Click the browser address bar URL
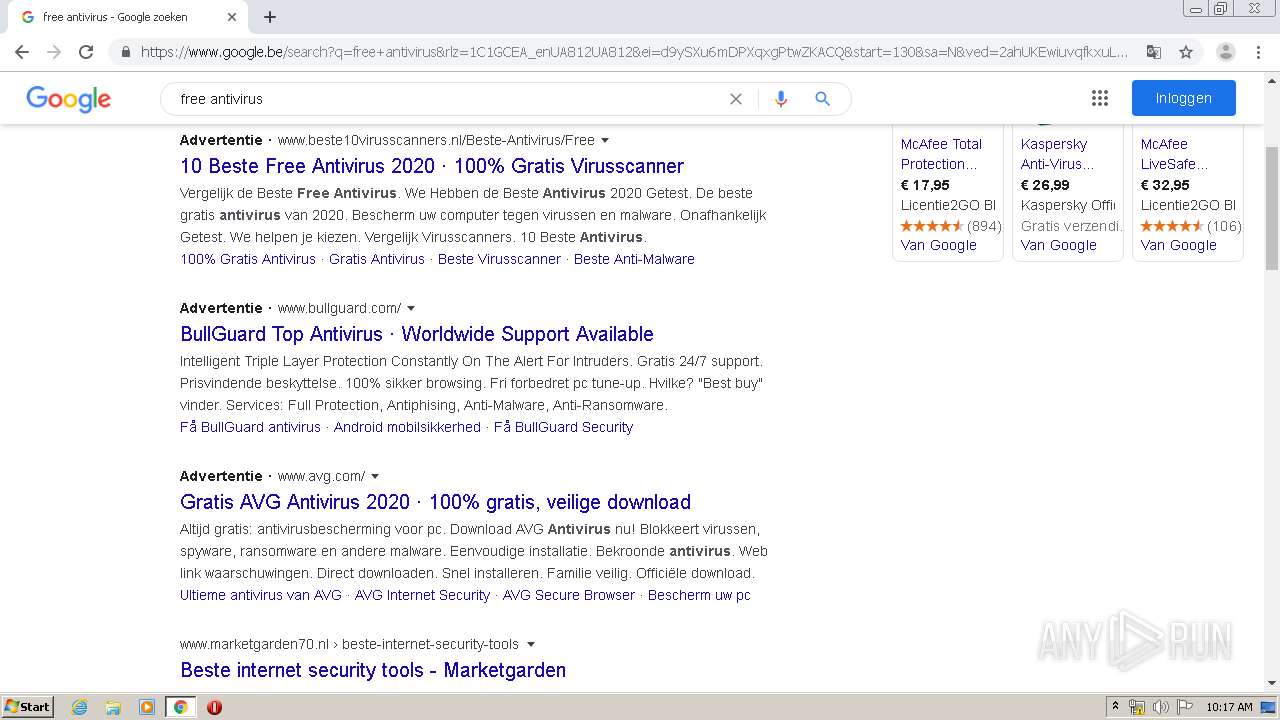Image resolution: width=1280 pixels, height=720 pixels. coord(634,52)
